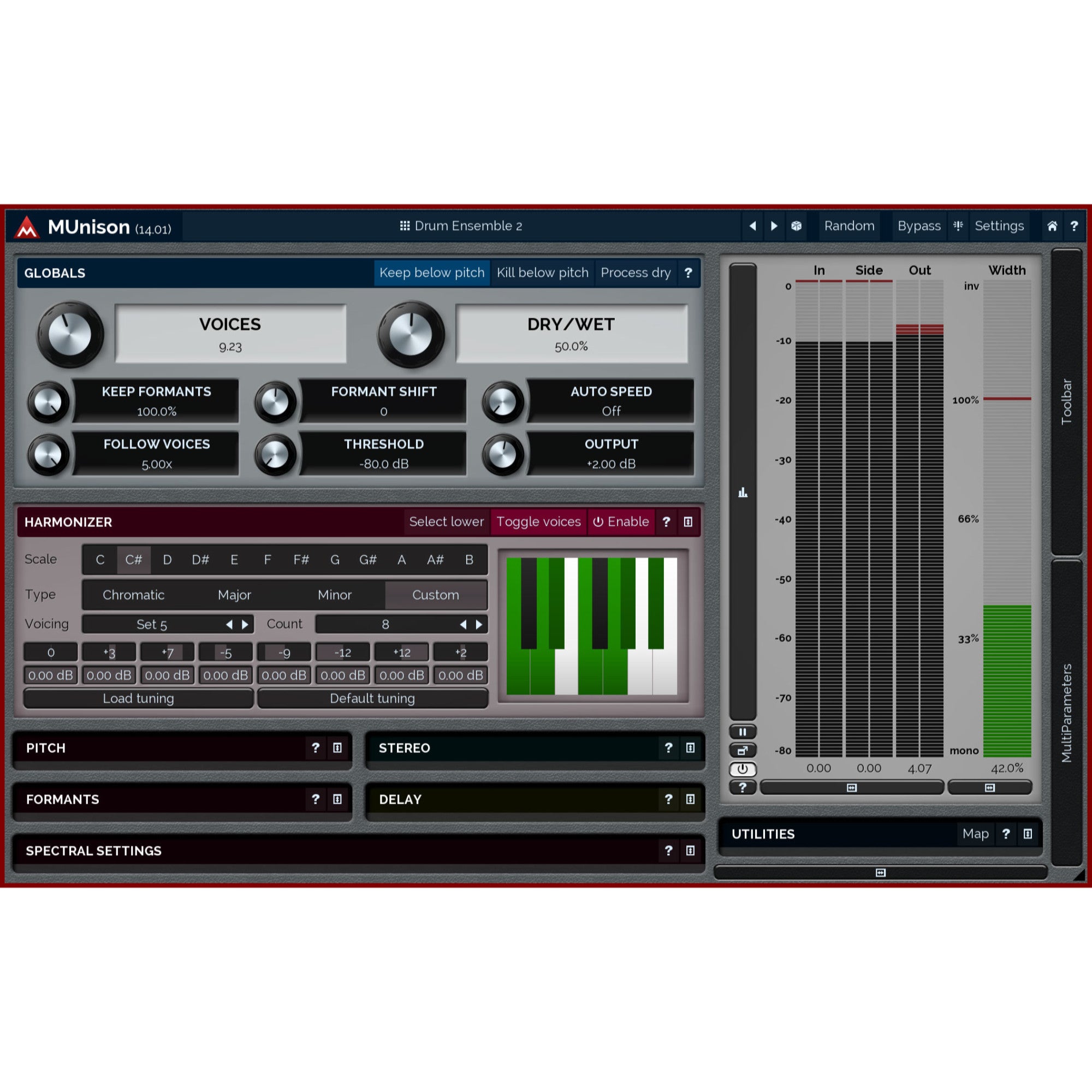Toggle Kill below pitch option
The height and width of the screenshot is (1092, 1092).
click(x=543, y=273)
